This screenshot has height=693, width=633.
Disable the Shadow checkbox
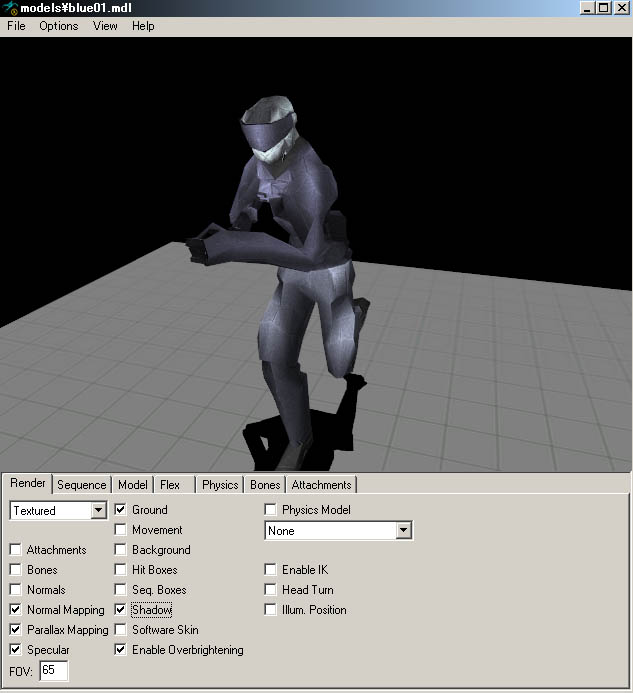click(120, 609)
